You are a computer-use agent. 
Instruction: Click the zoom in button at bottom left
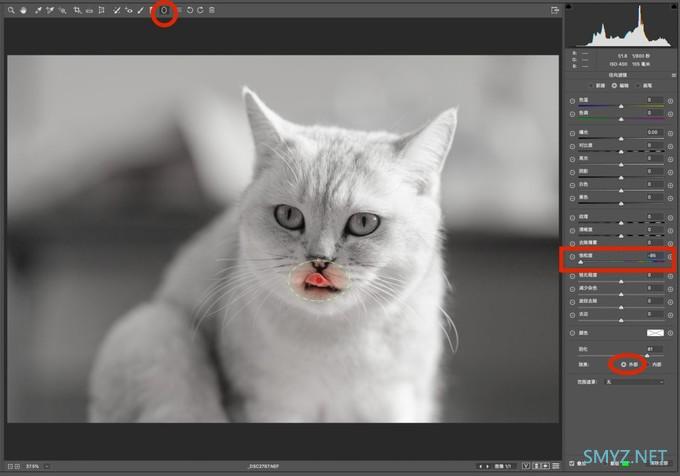(17, 466)
